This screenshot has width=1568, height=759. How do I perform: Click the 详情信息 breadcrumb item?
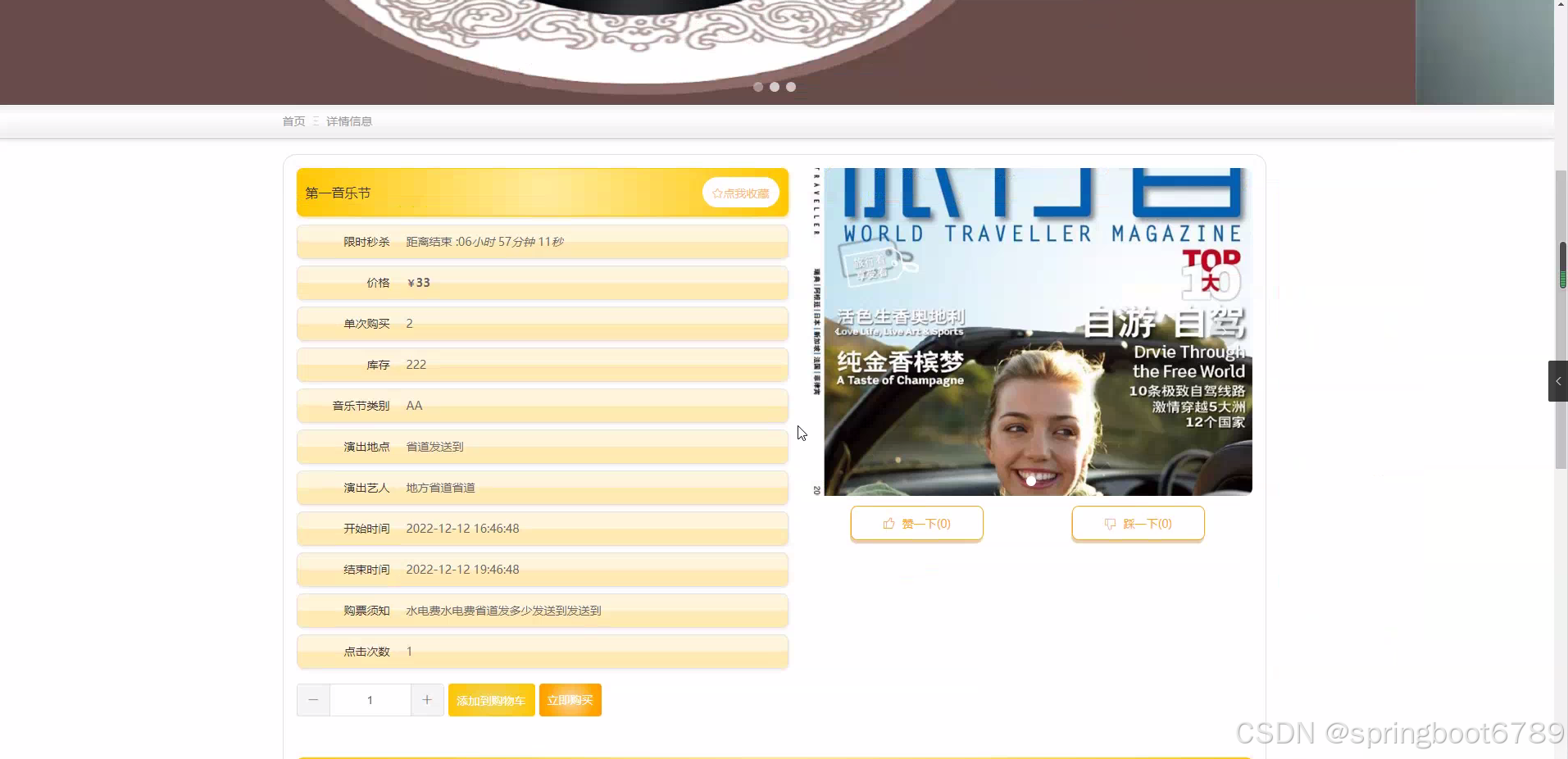tap(349, 121)
